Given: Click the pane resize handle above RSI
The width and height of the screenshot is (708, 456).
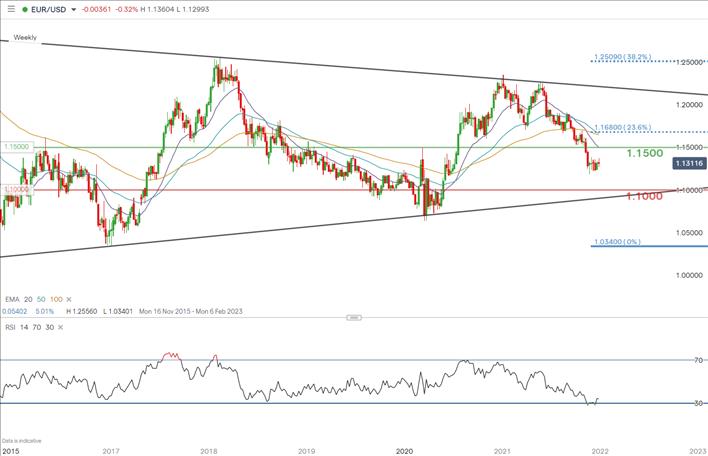Looking at the screenshot, I should [x=352, y=317].
